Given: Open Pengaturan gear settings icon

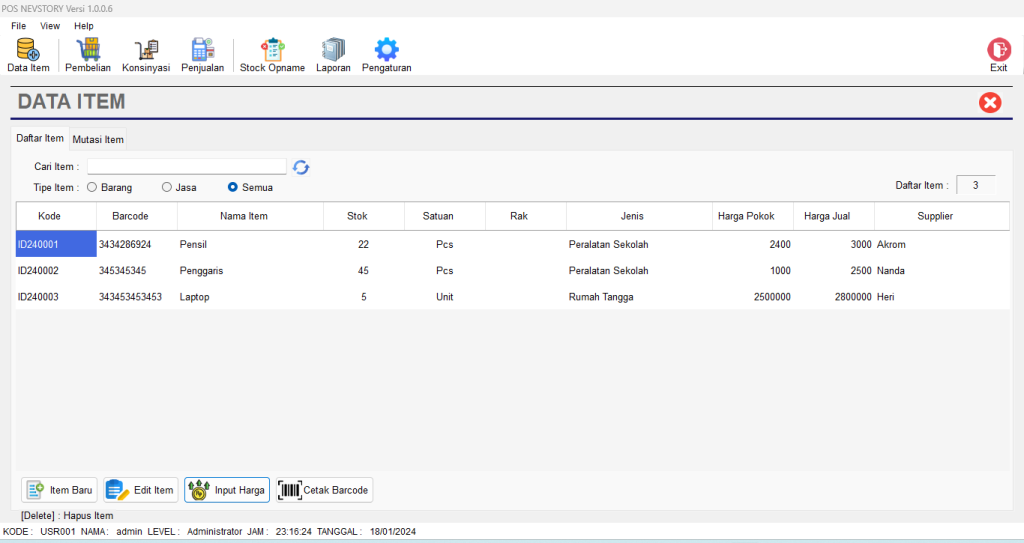Looking at the screenshot, I should click(386, 54).
